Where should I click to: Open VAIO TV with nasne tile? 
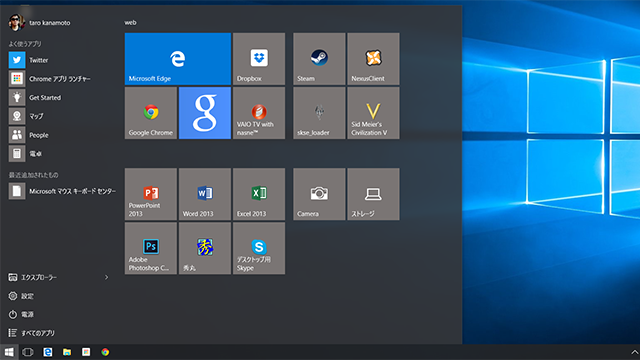point(259,113)
